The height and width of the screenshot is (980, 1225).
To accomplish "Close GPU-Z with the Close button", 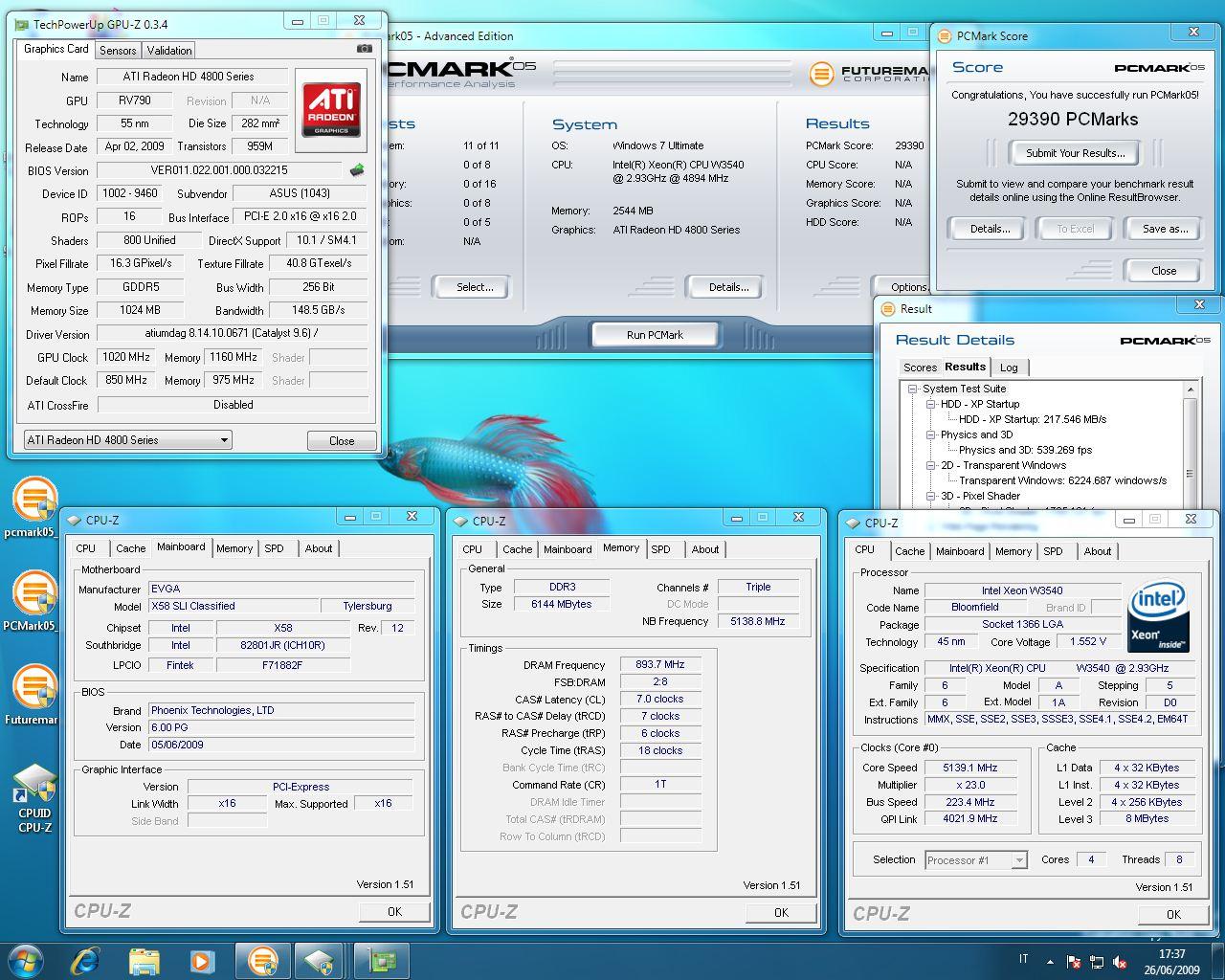I will click(x=342, y=441).
